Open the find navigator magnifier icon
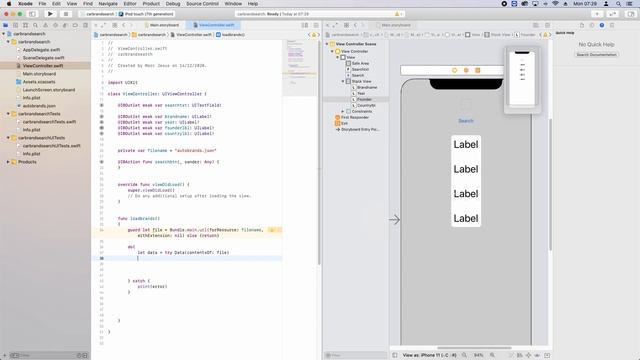The image size is (640, 360). coord(36,25)
